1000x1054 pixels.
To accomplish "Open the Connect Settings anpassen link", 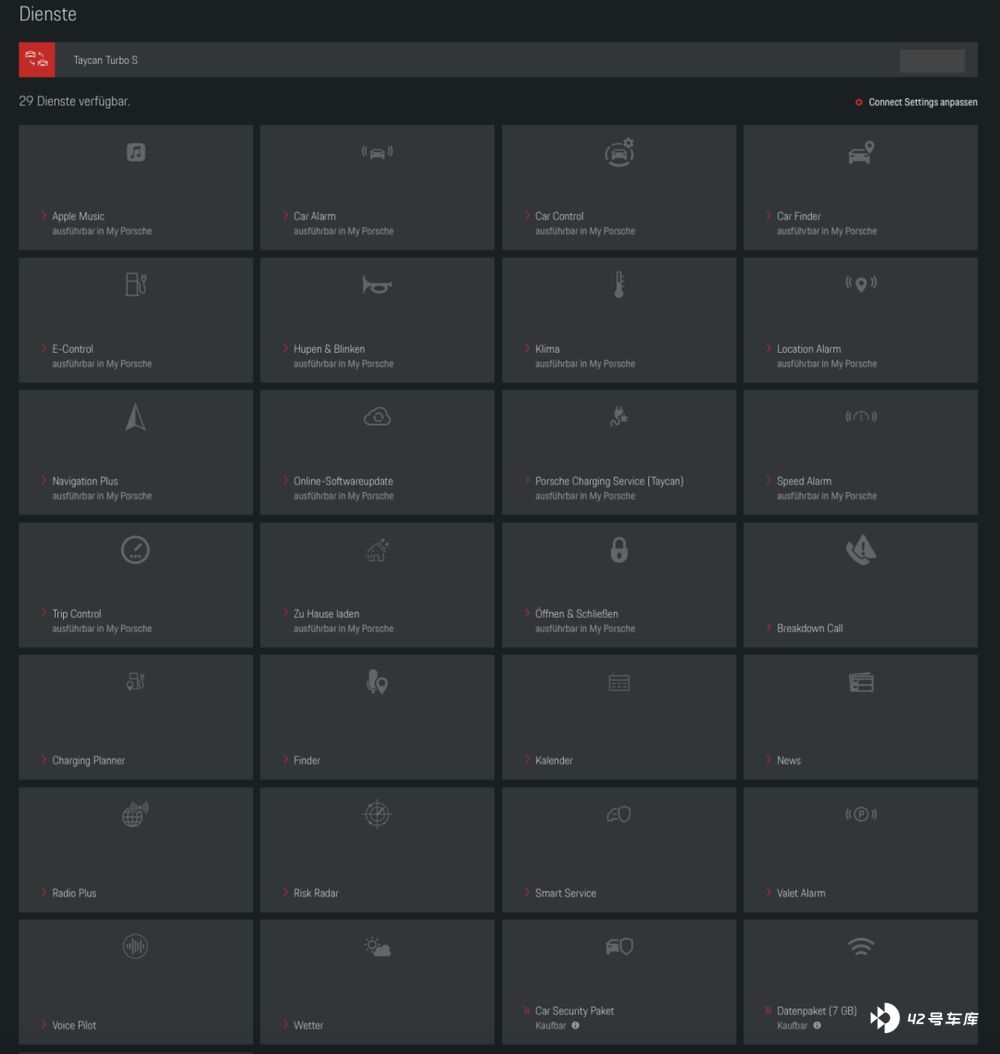I will pos(923,102).
